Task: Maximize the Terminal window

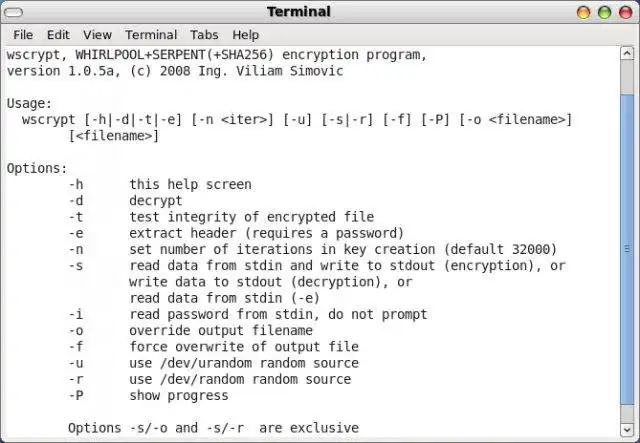Action: click(x=604, y=12)
